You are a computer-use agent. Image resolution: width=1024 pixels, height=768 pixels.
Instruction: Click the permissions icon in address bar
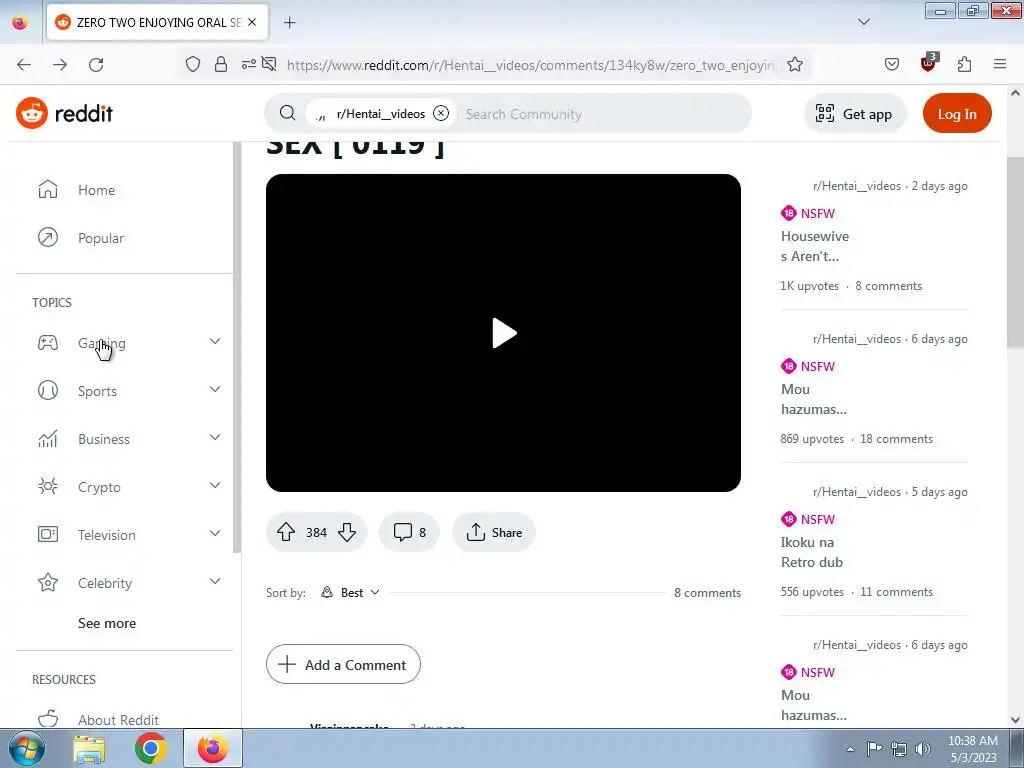249,64
